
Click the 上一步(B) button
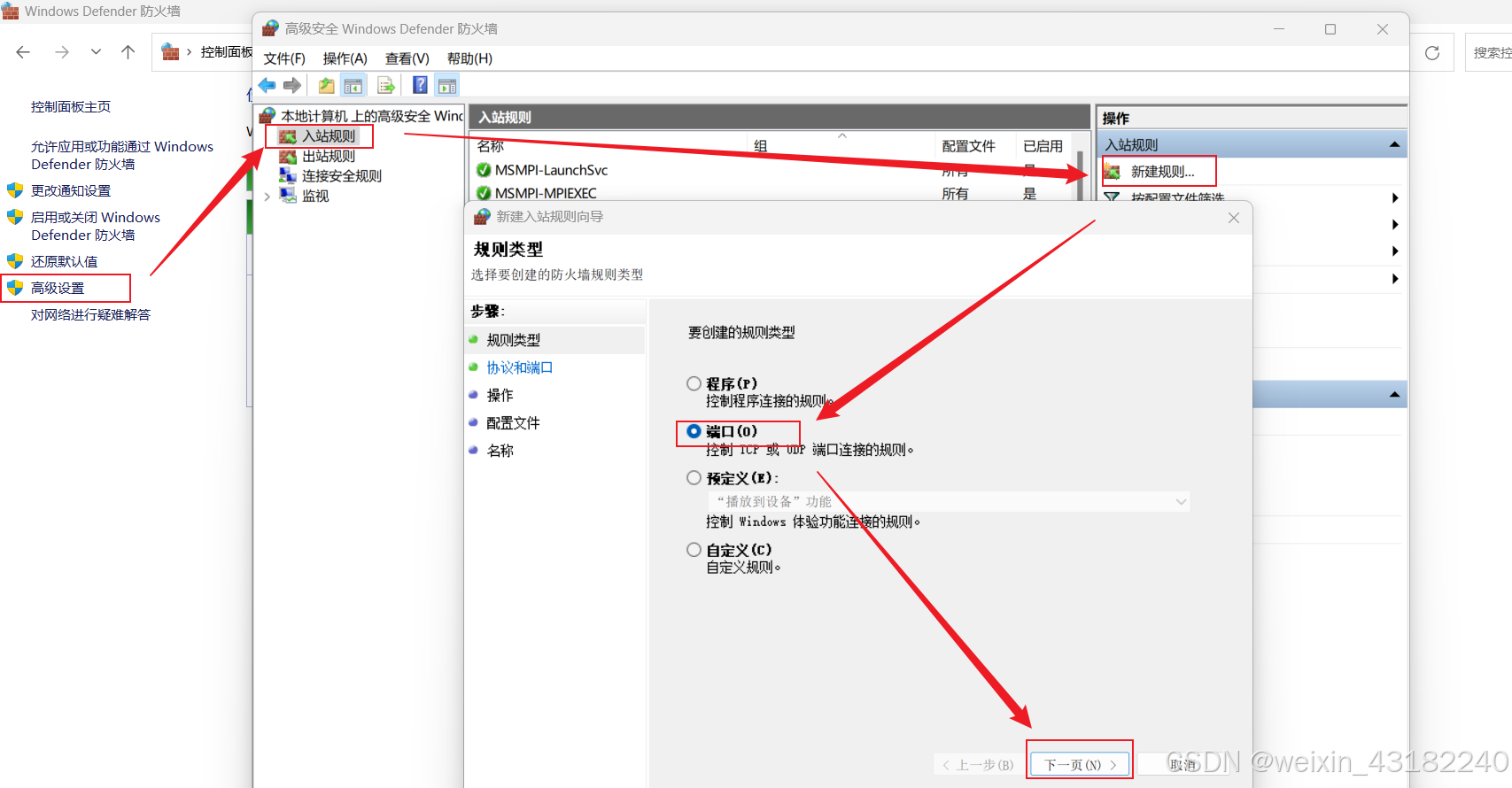[978, 764]
